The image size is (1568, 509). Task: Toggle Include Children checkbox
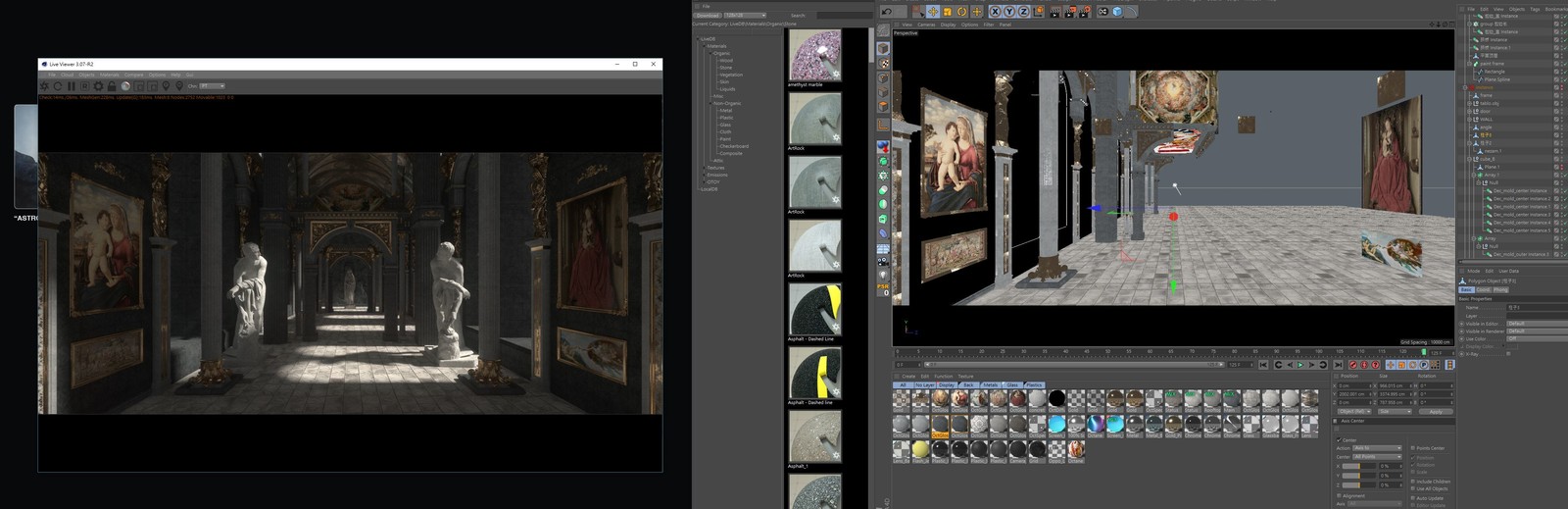click(1412, 482)
